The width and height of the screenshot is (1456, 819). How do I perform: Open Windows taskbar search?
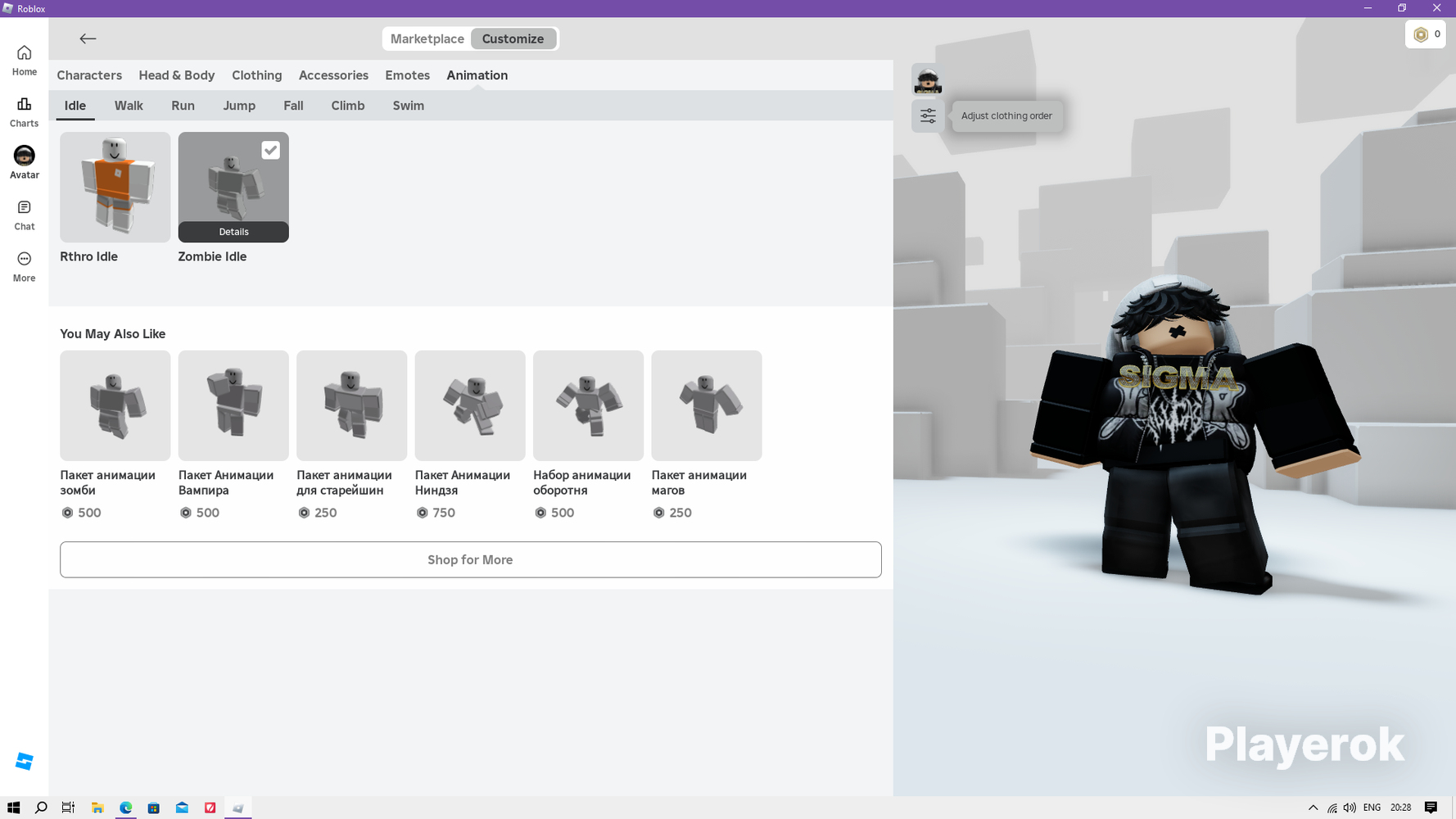(x=41, y=808)
